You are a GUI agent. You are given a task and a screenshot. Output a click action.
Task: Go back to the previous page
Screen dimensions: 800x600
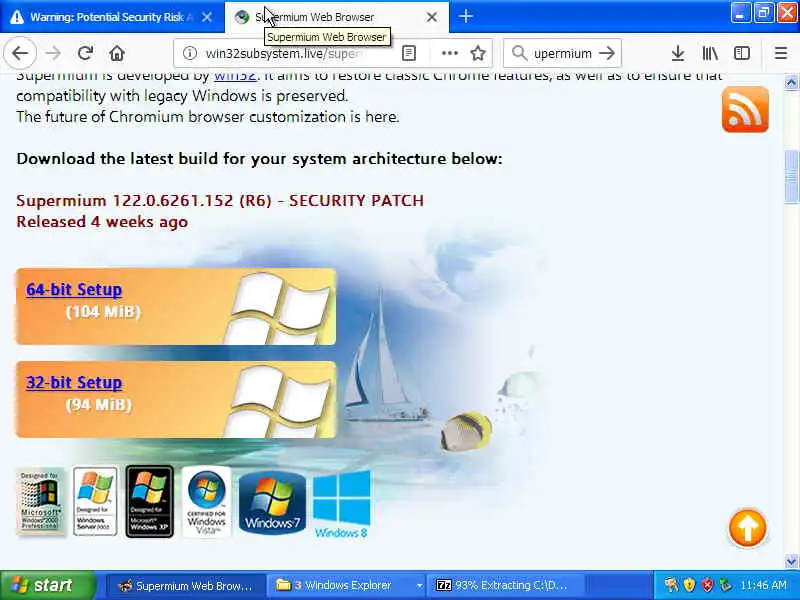coord(20,53)
